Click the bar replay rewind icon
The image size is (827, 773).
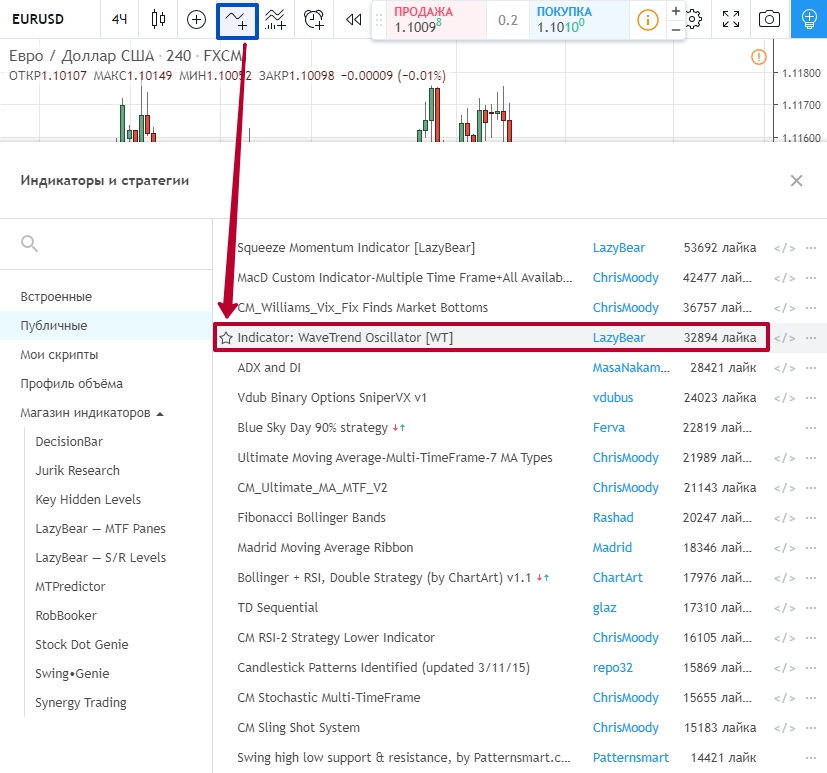click(352, 19)
